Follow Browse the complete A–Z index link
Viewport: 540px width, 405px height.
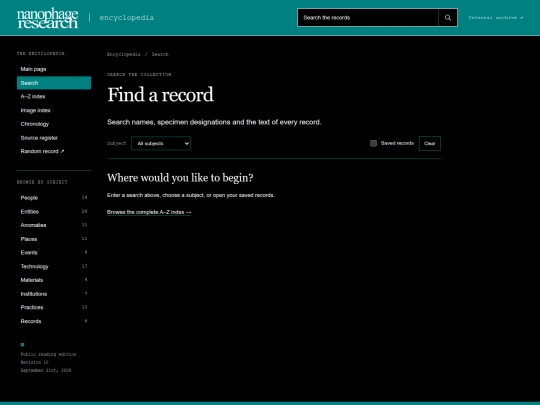tap(149, 212)
